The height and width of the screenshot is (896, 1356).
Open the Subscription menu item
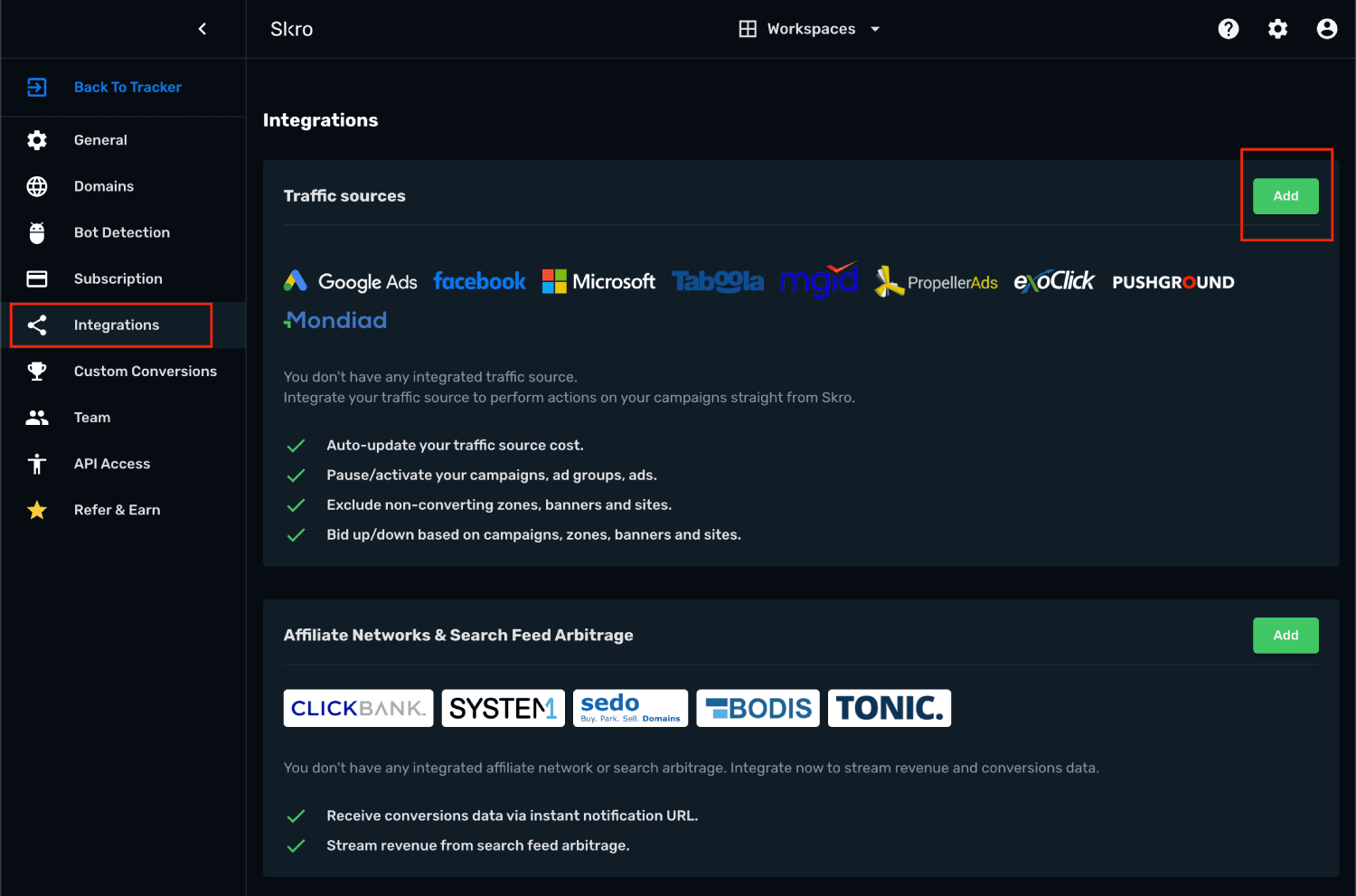click(118, 278)
